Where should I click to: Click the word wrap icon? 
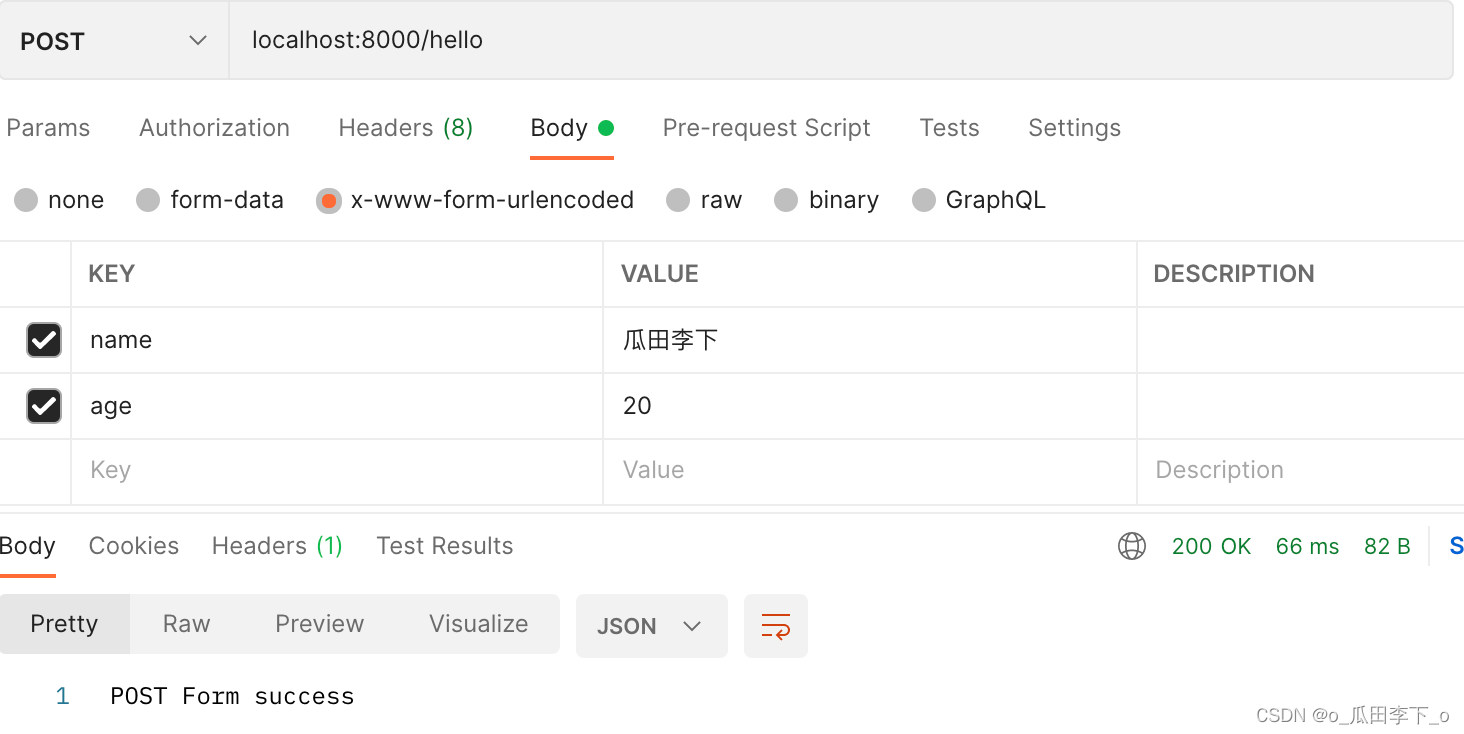[776, 626]
